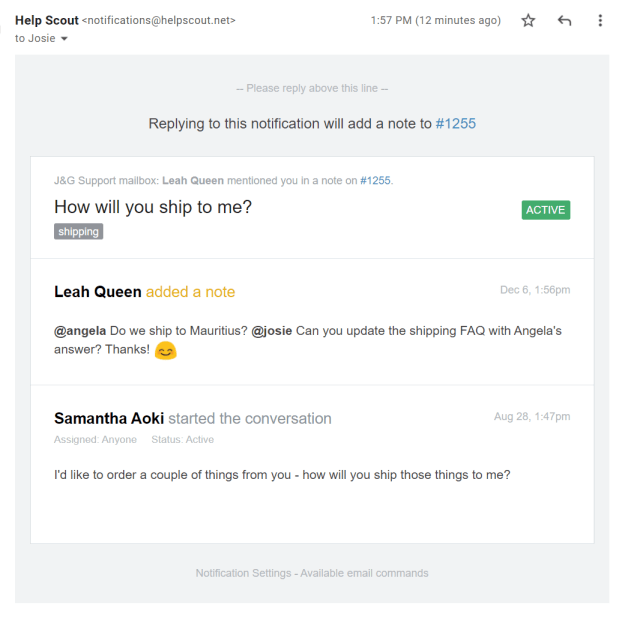The image size is (625, 617).
Task: Click the smiling emoji in the note
Action: tap(166, 351)
